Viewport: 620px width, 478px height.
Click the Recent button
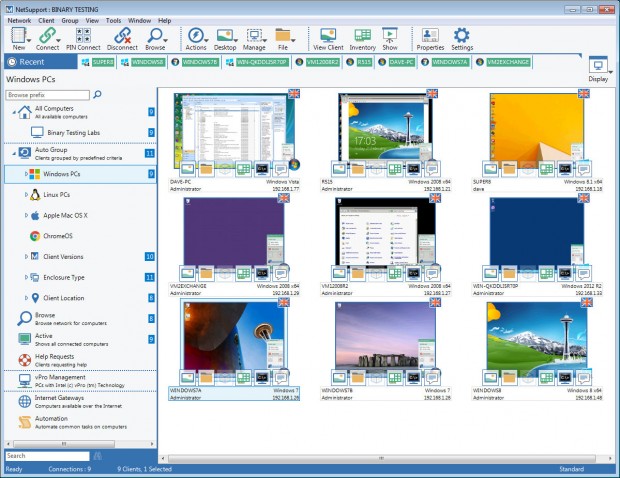coord(40,62)
